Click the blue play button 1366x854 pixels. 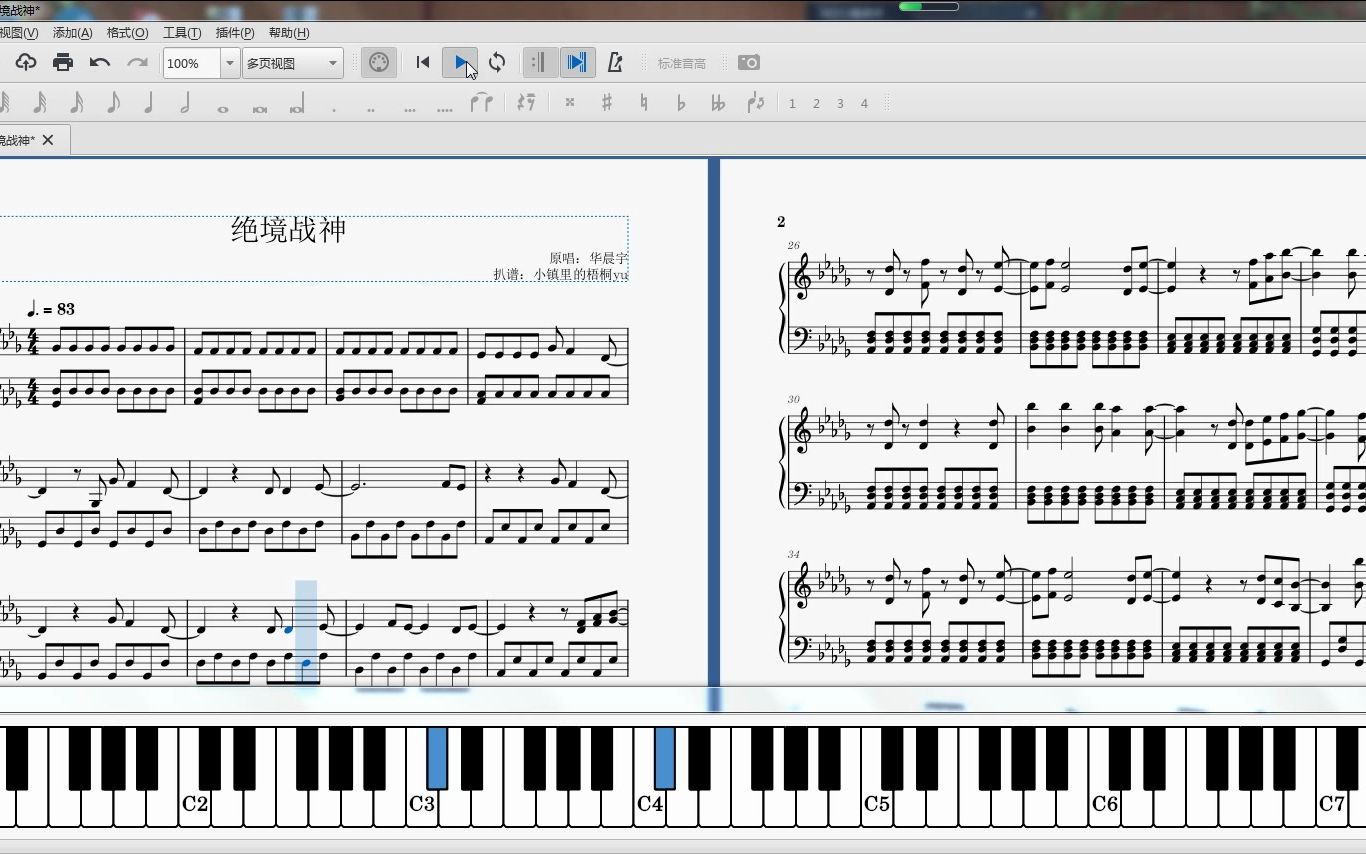460,63
